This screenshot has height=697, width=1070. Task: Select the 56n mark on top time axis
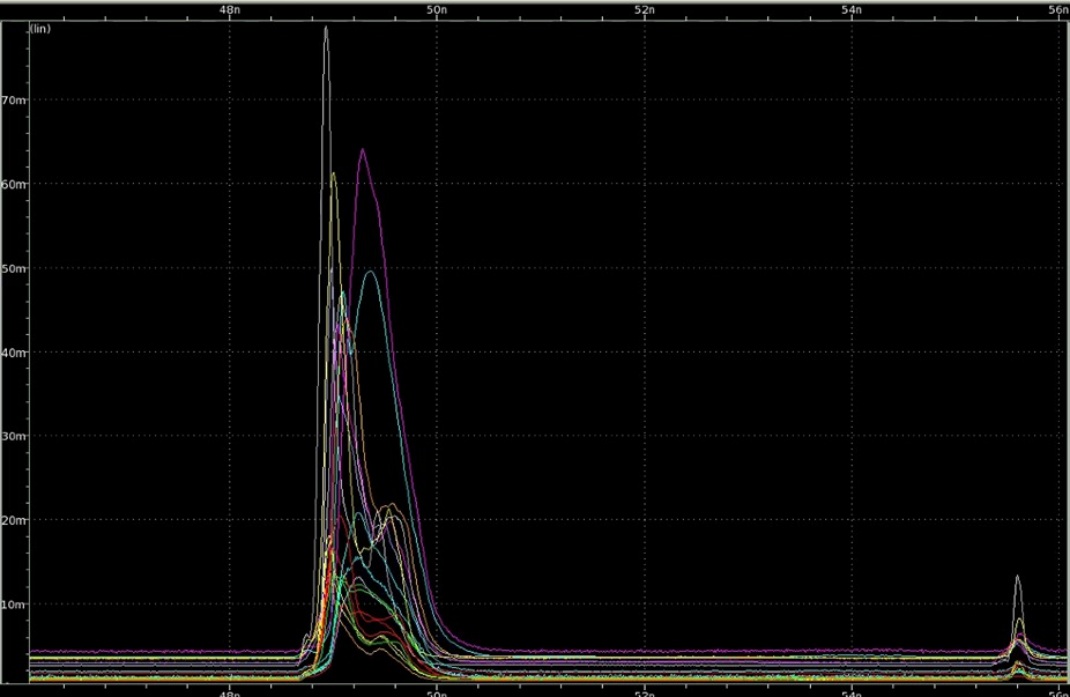point(1058,10)
